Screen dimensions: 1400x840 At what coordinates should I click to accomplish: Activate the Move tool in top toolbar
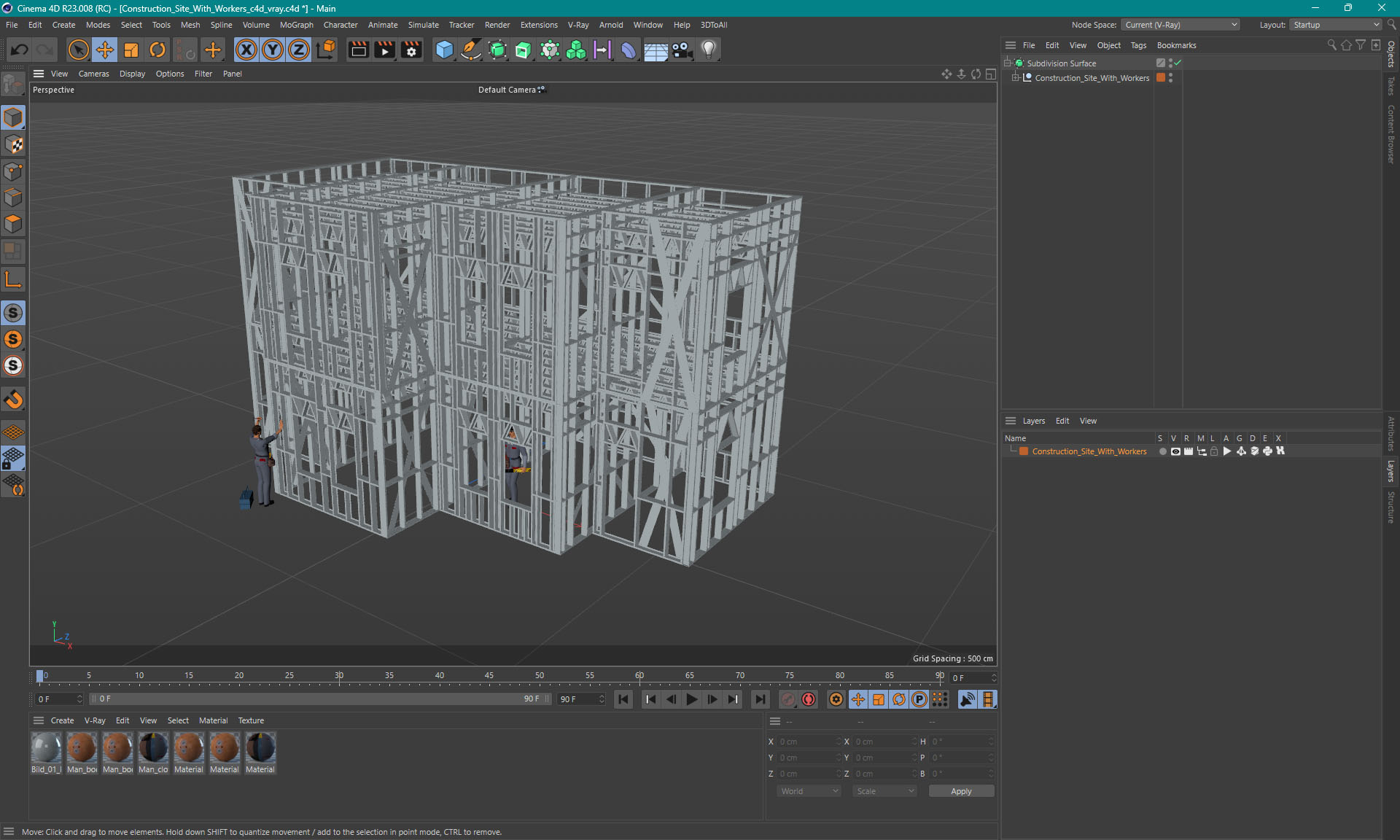[105, 50]
